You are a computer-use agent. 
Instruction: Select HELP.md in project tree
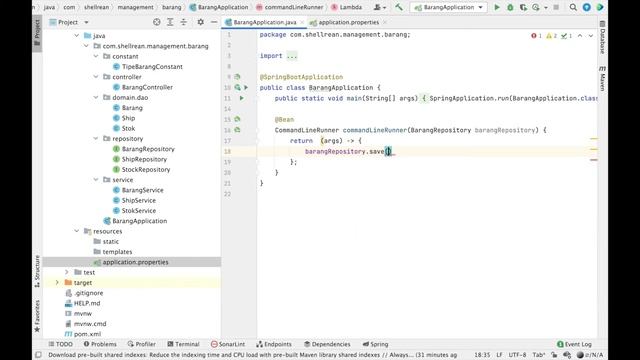82,303
